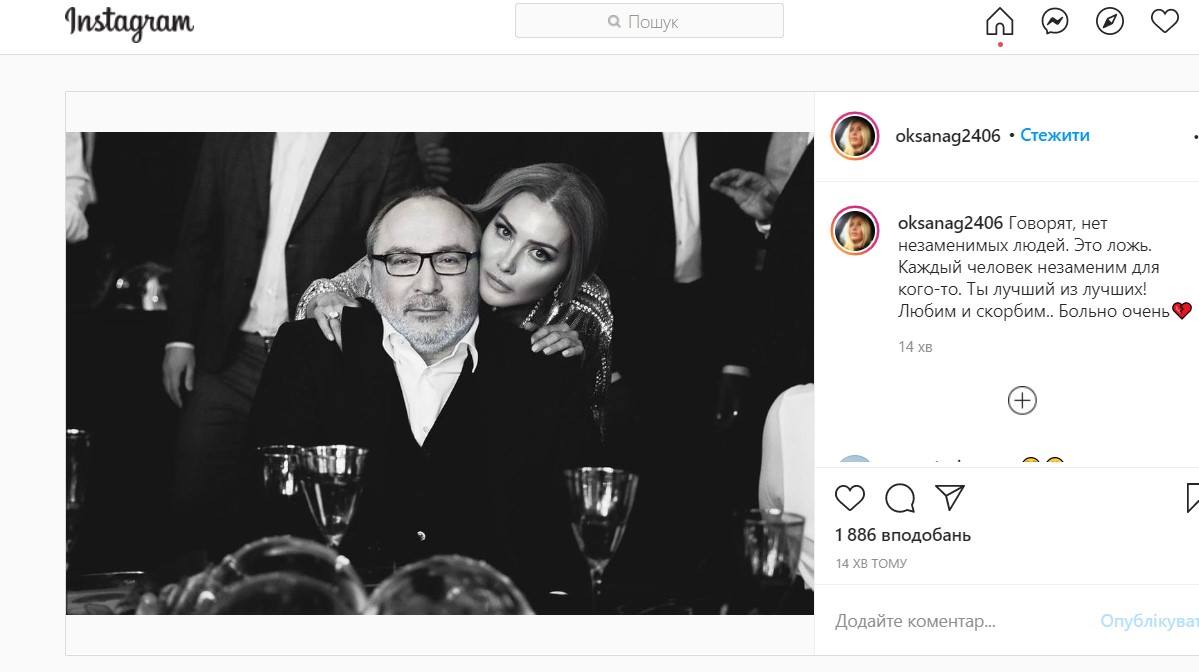
Task: Open oksanag2406 profile from post header
Action: [949, 136]
